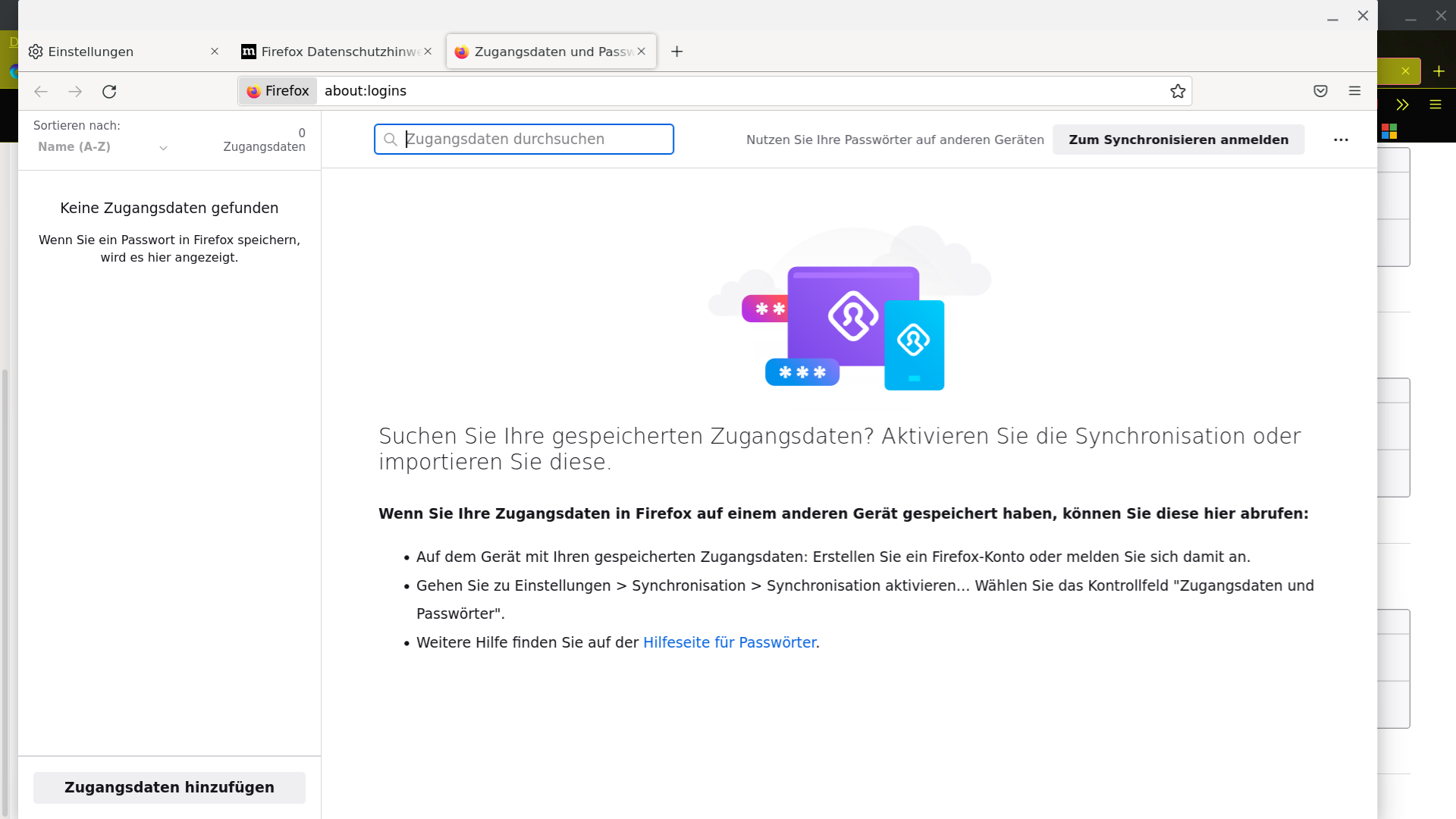Image resolution: width=1456 pixels, height=819 pixels.
Task: Click the reload page icon
Action: coord(109,92)
